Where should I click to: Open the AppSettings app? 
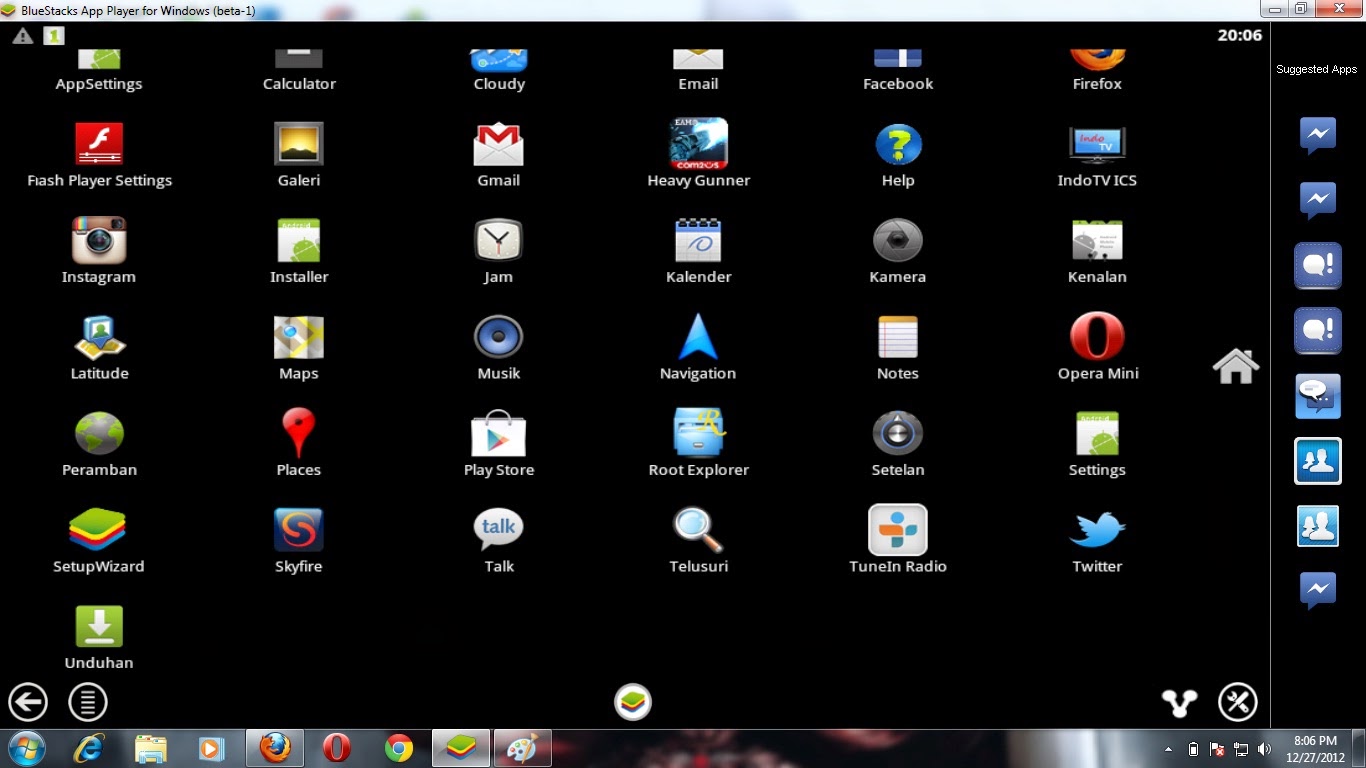[x=99, y=58]
